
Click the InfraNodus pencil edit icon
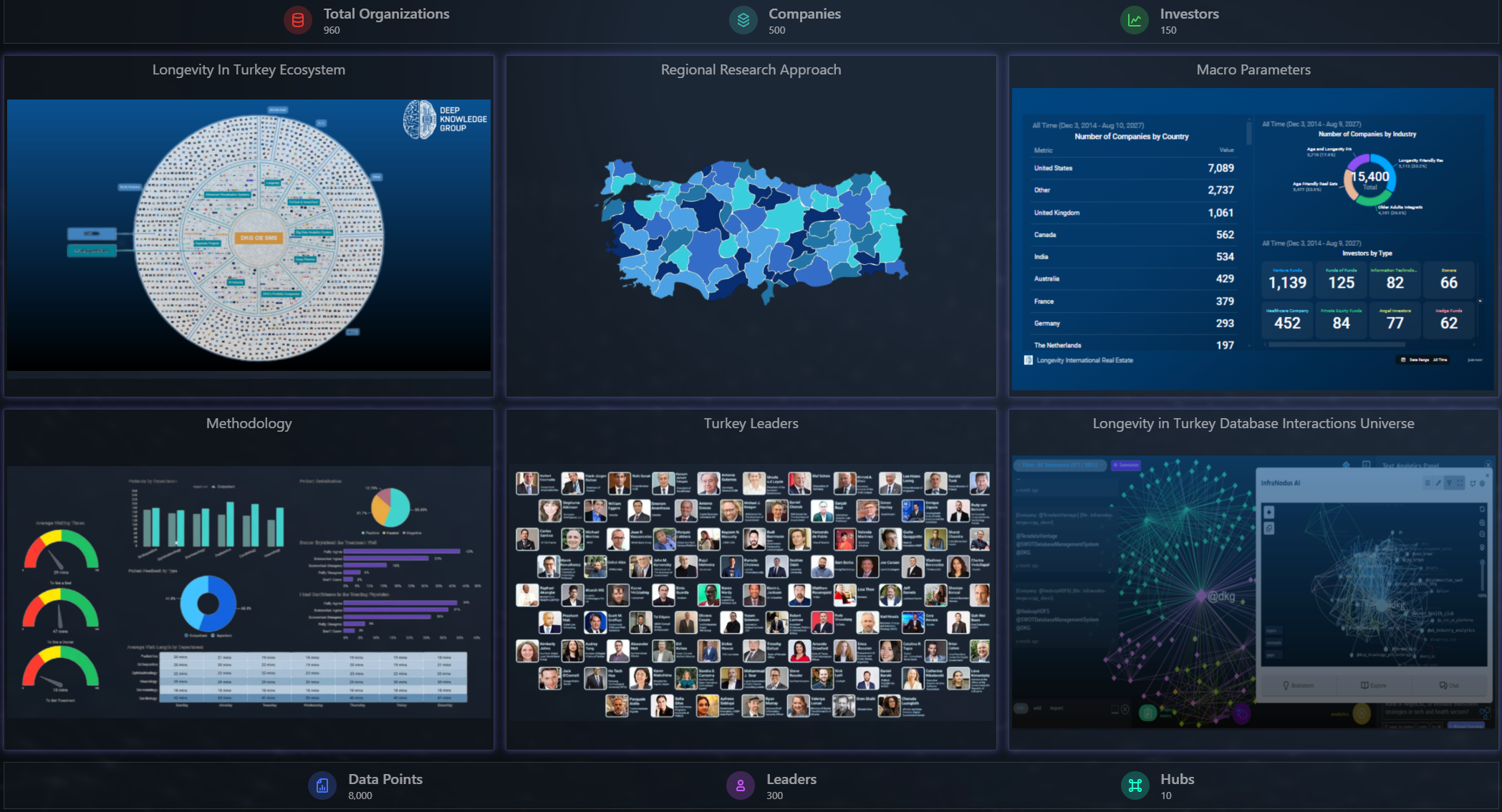point(1438,483)
